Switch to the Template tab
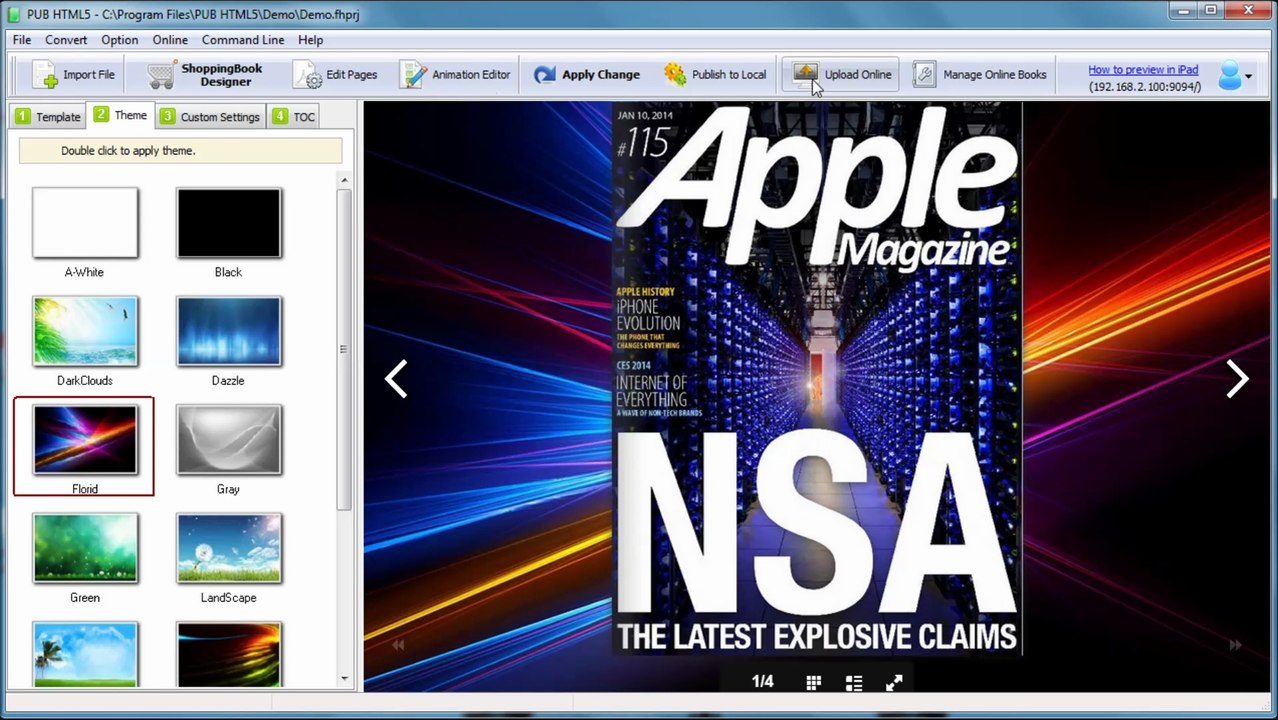This screenshot has width=1278, height=720. pyautogui.click(x=47, y=117)
